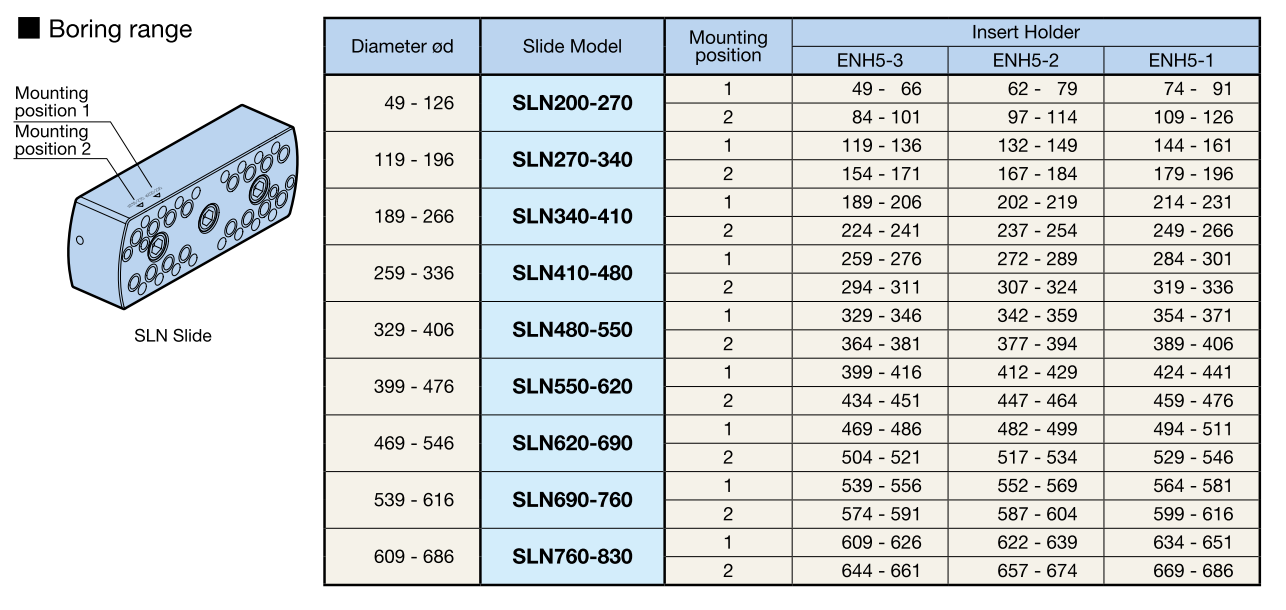The height and width of the screenshot is (610, 1286).
Task: Click the black square beside Boring range
Action: (x=29, y=28)
